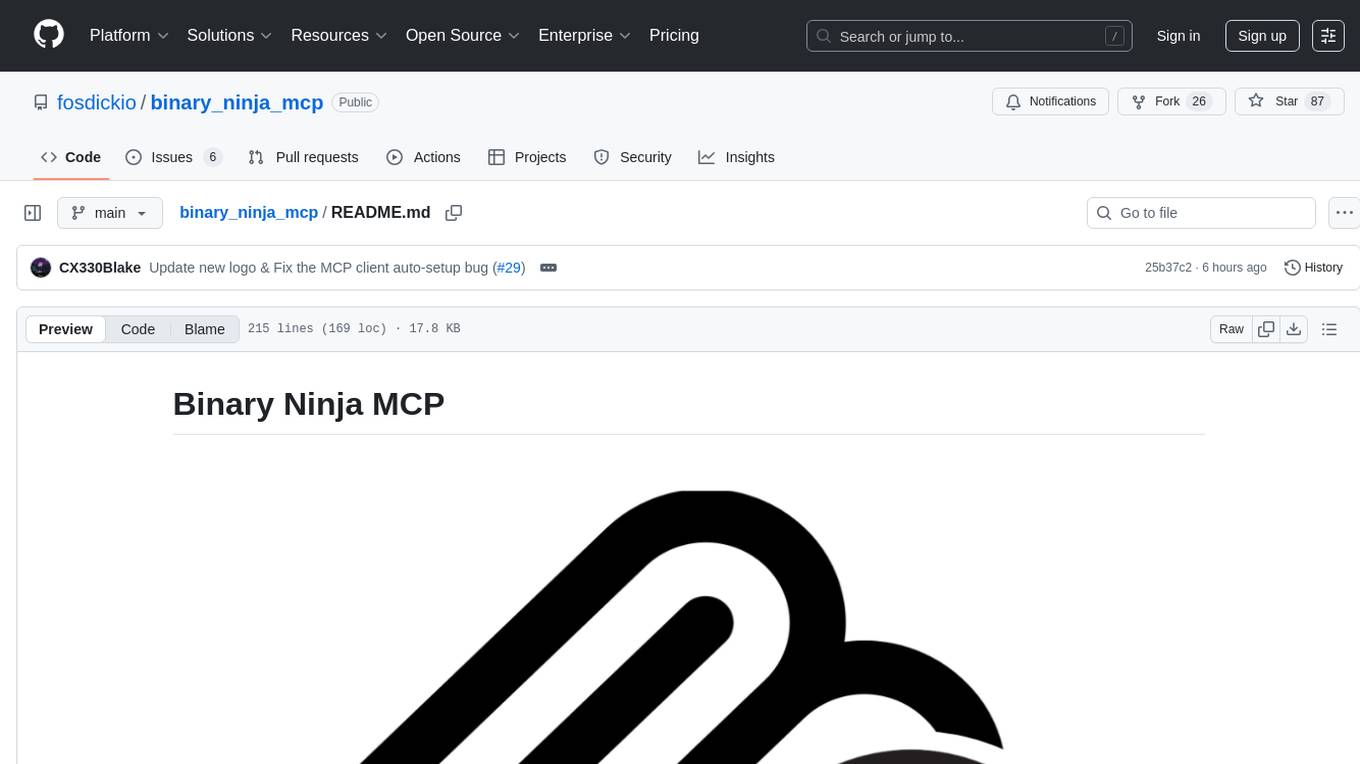
Task: View CX330Blake's avatar profile
Action: tap(41, 268)
